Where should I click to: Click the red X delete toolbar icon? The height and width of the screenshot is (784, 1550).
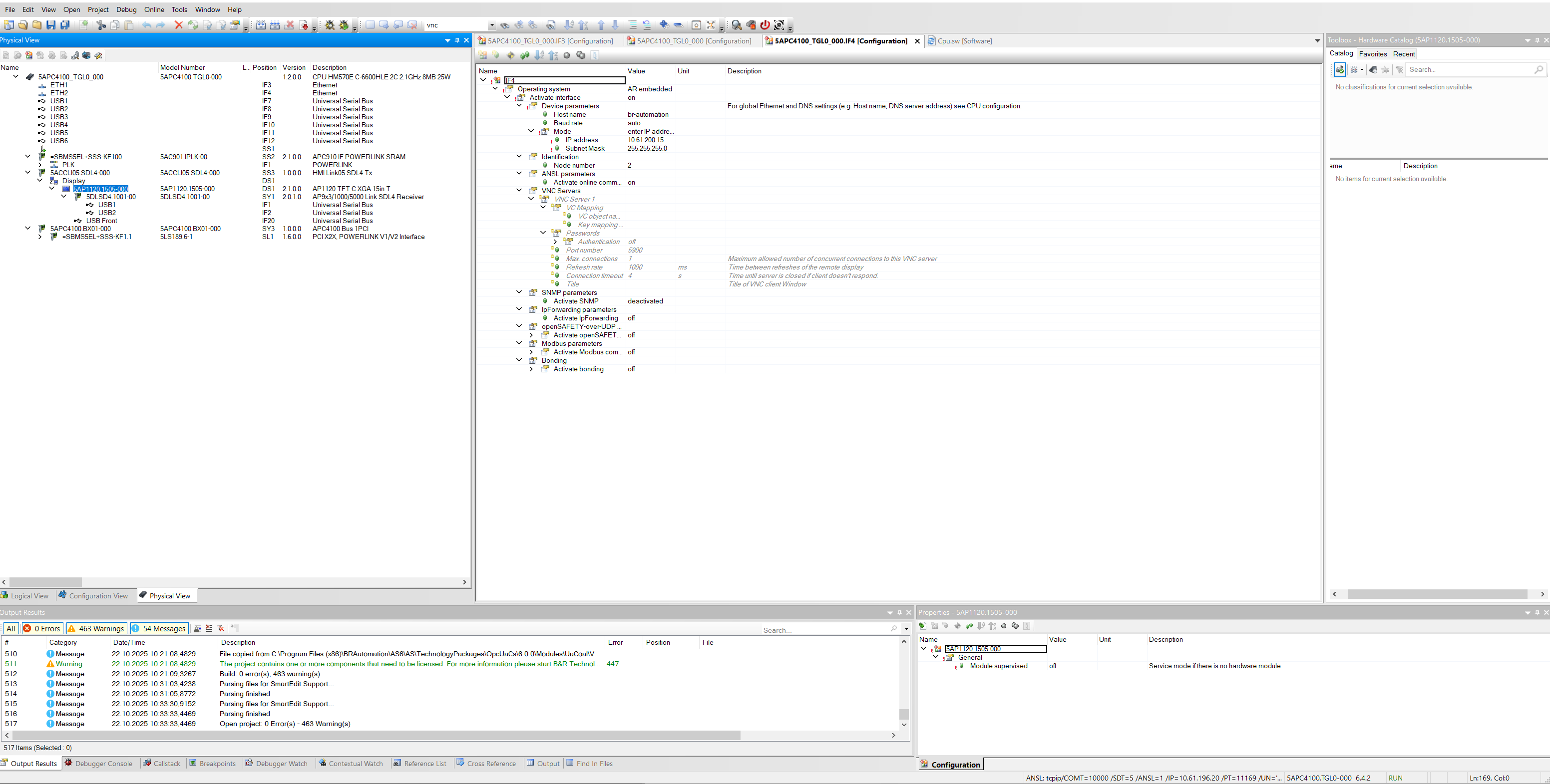tap(179, 25)
